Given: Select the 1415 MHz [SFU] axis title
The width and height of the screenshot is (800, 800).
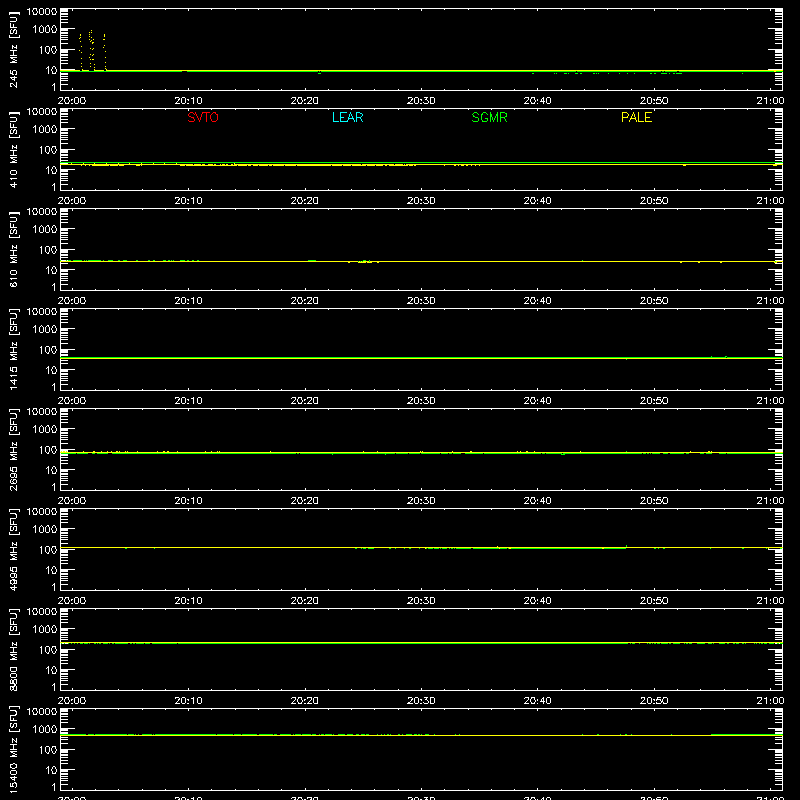Looking at the screenshot, I should pos(13,349).
